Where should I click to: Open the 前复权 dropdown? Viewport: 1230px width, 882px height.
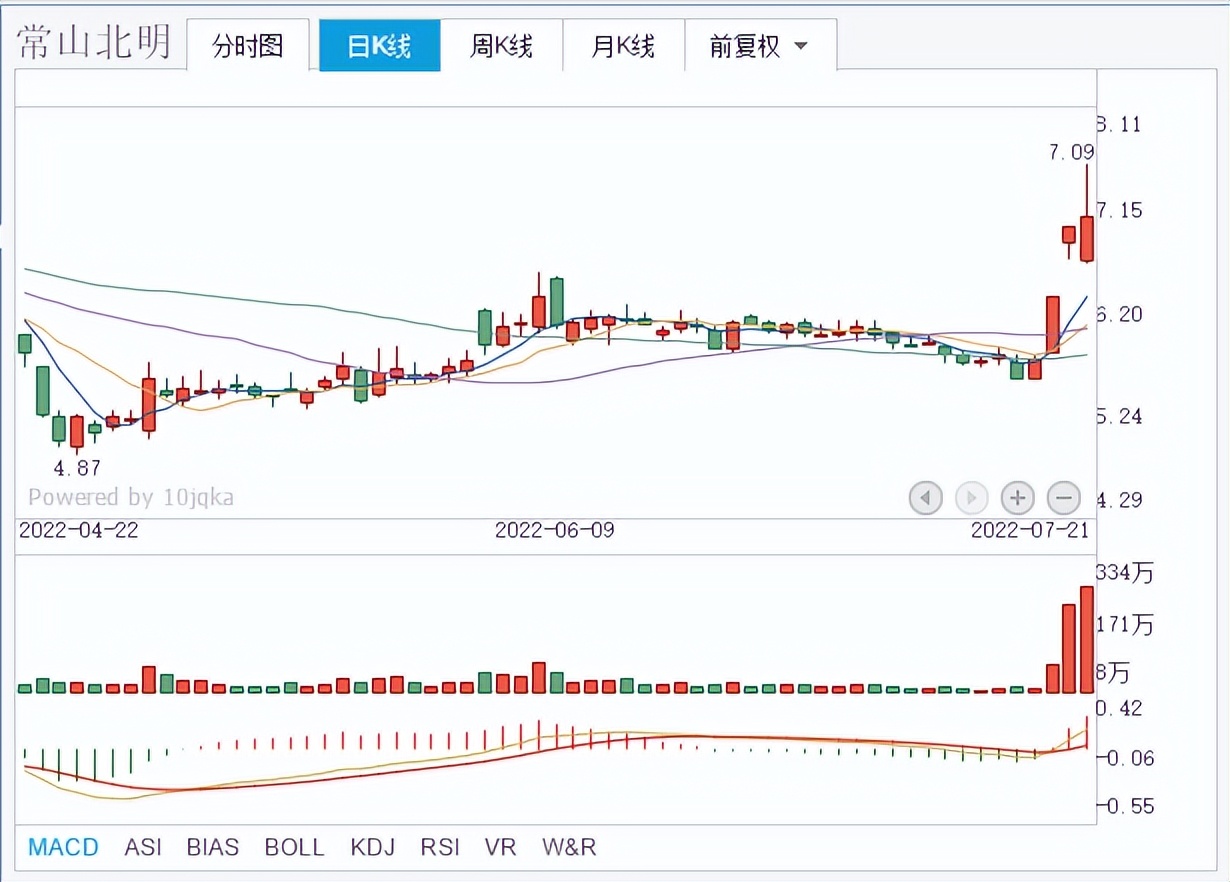(759, 46)
